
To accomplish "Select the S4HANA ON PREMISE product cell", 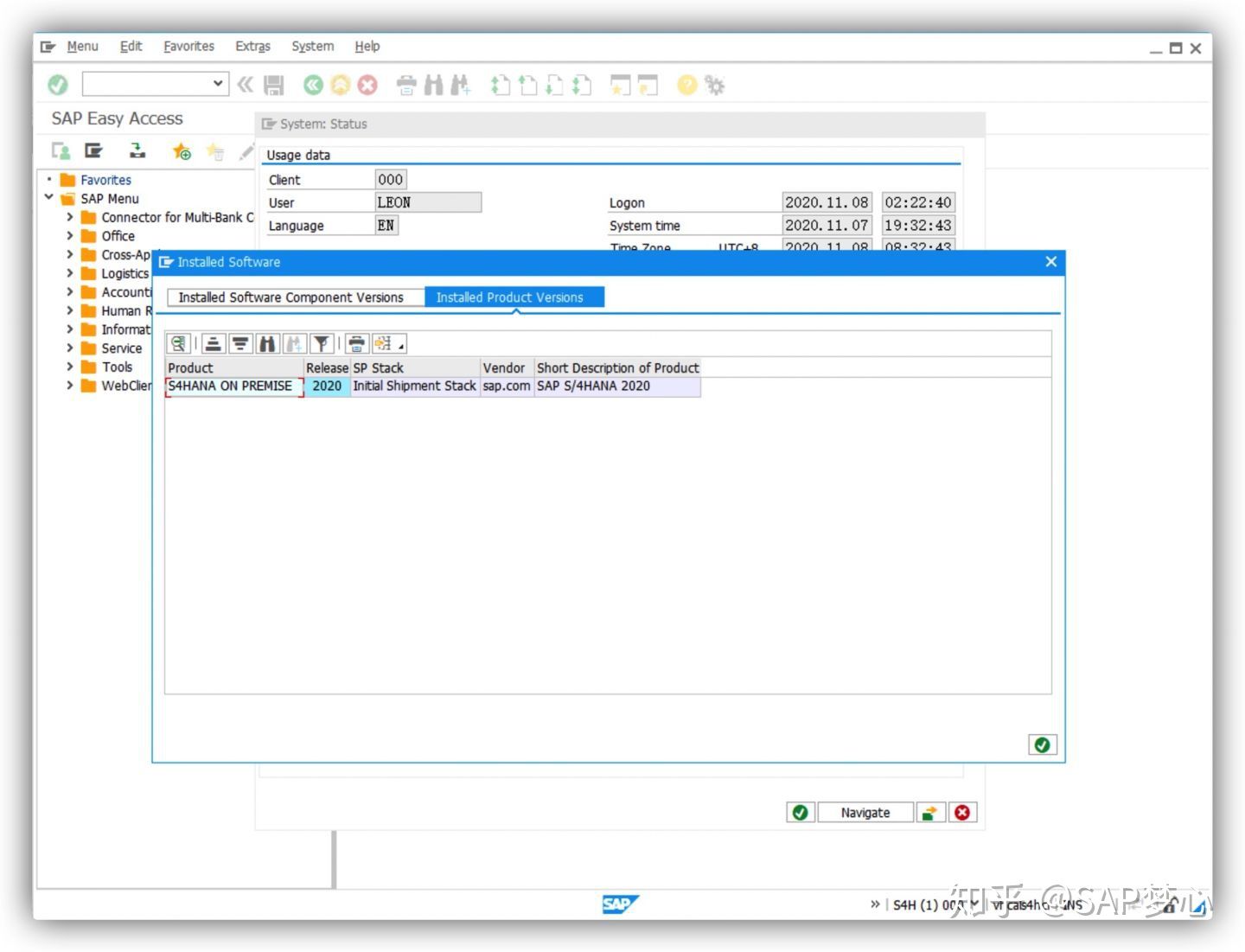I will (x=234, y=387).
